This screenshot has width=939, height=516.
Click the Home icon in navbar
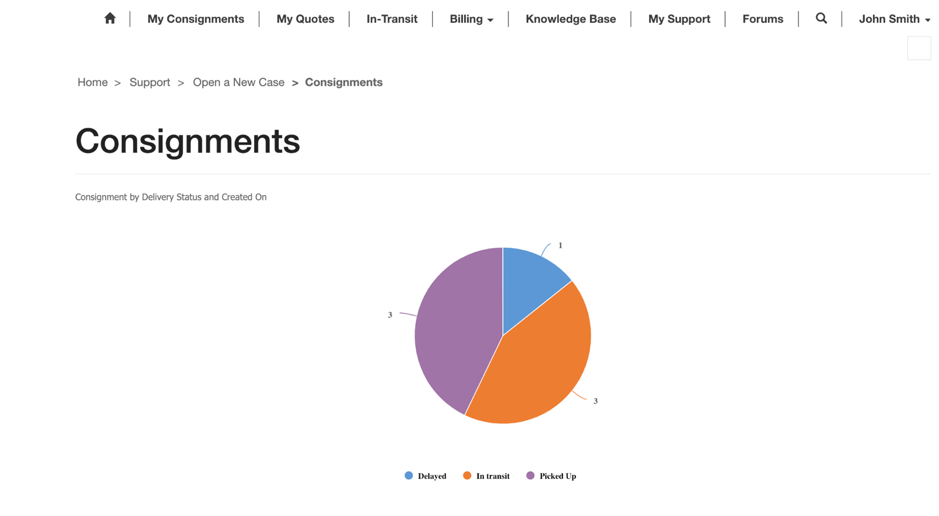pos(110,18)
